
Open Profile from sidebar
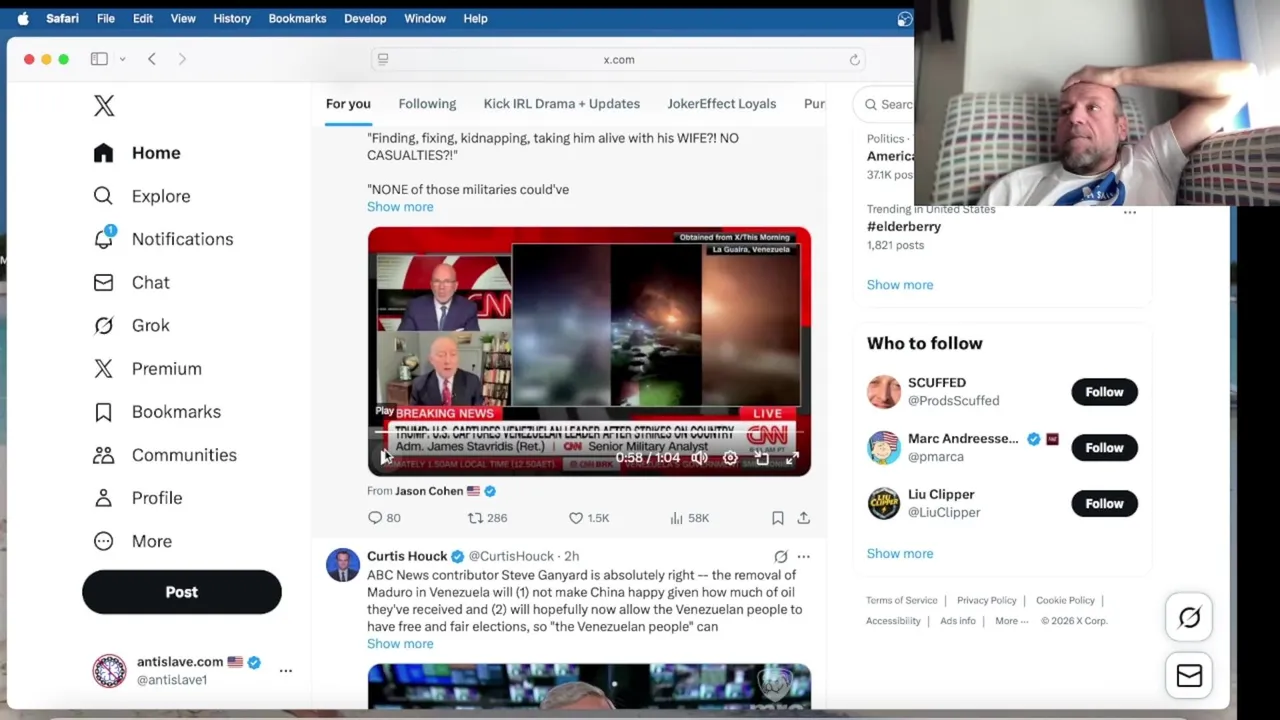(x=137, y=497)
